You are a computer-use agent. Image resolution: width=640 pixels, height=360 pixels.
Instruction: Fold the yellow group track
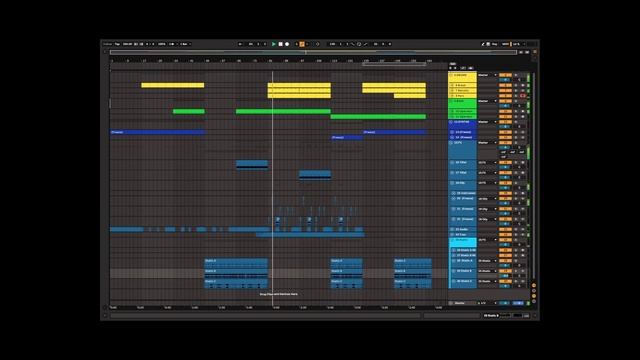click(451, 75)
